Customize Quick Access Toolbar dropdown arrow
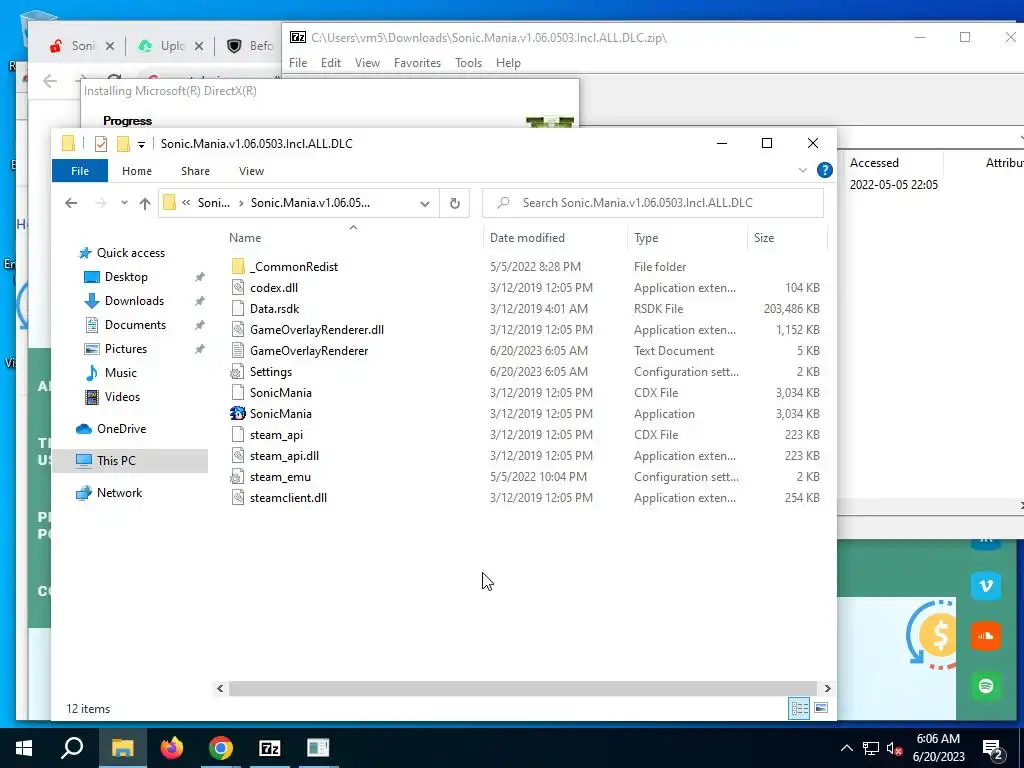Image resolution: width=1024 pixels, height=768 pixels. point(141,144)
